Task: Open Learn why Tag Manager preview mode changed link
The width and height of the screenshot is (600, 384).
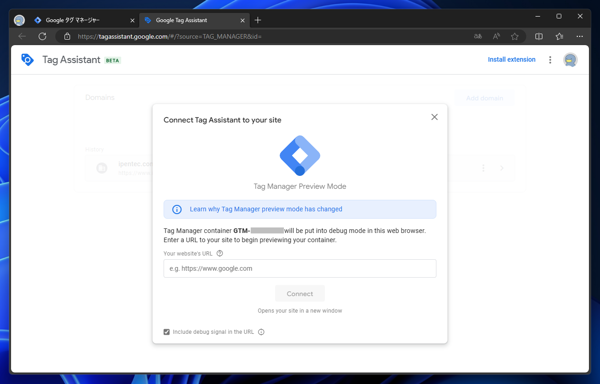Action: coord(266,209)
